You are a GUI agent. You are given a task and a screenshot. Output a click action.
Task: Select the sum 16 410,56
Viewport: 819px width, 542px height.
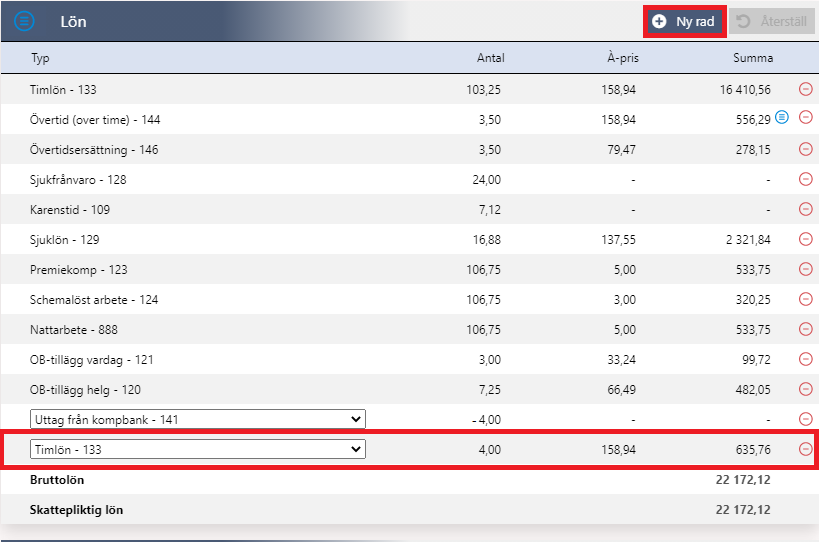745,90
